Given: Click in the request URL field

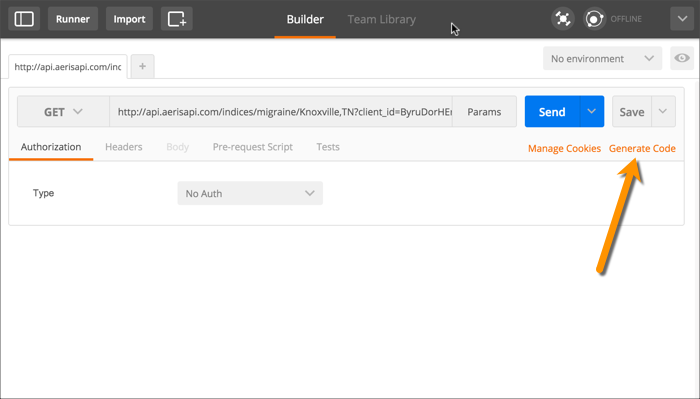Looking at the screenshot, I should (x=281, y=112).
